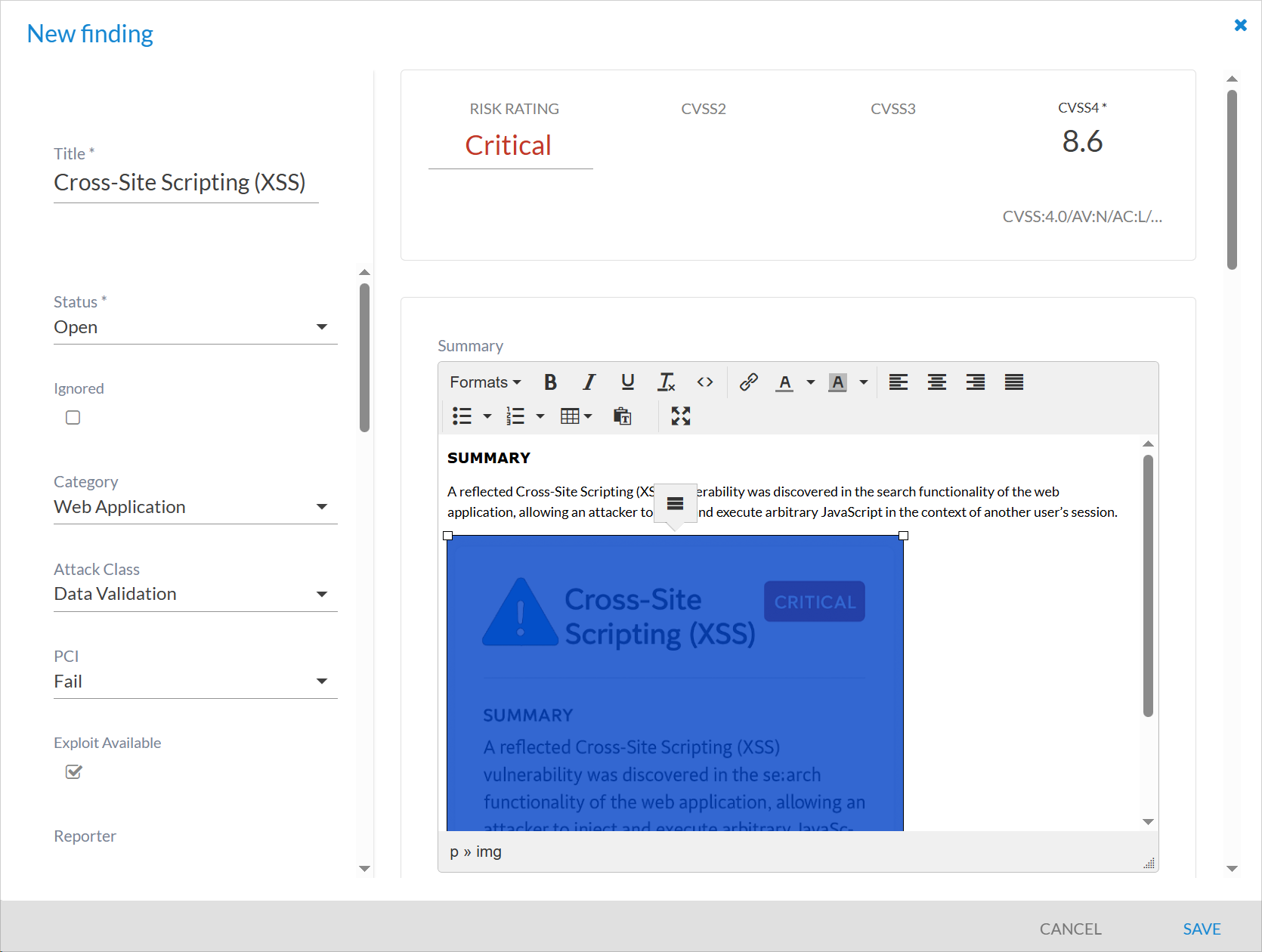
Task: Click the paste as text icon
Action: click(x=622, y=416)
